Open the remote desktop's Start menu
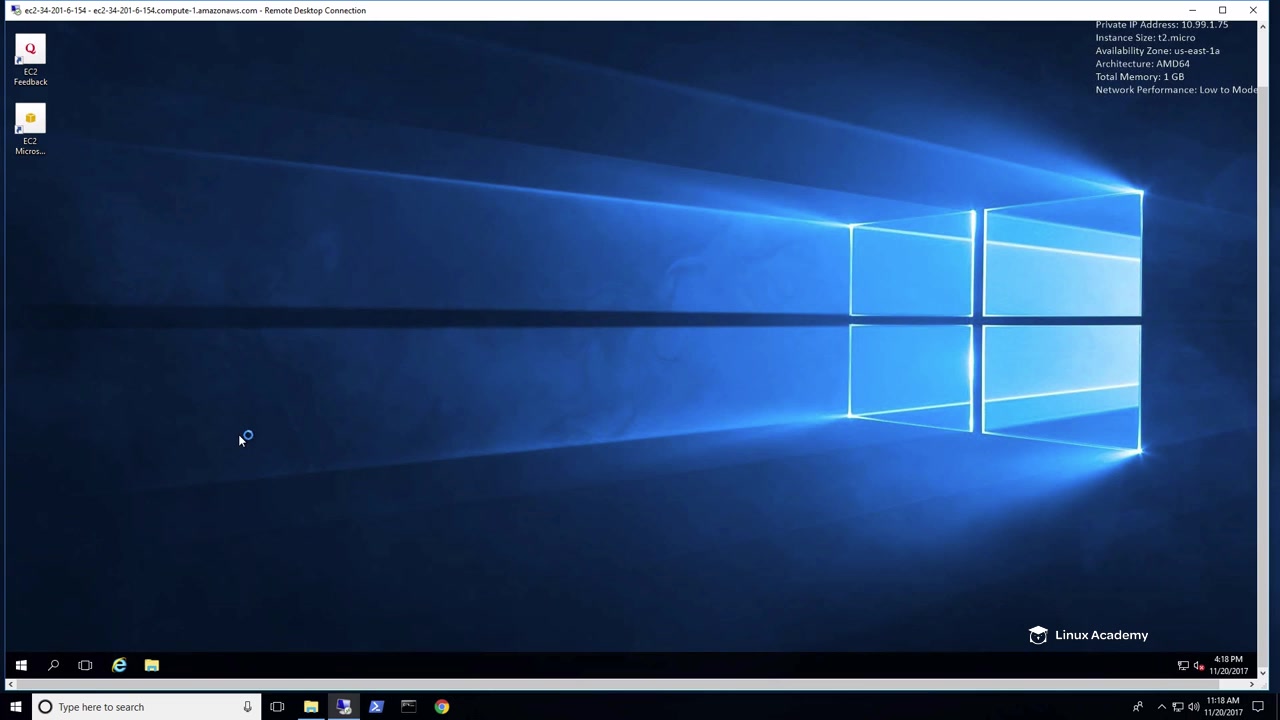This screenshot has width=1280, height=720. coord(21,665)
